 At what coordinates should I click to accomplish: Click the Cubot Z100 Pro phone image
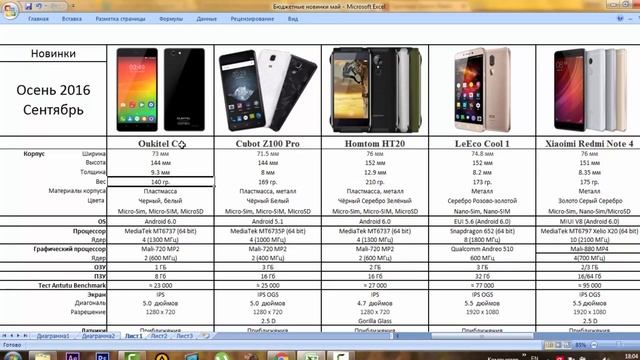click(x=268, y=90)
